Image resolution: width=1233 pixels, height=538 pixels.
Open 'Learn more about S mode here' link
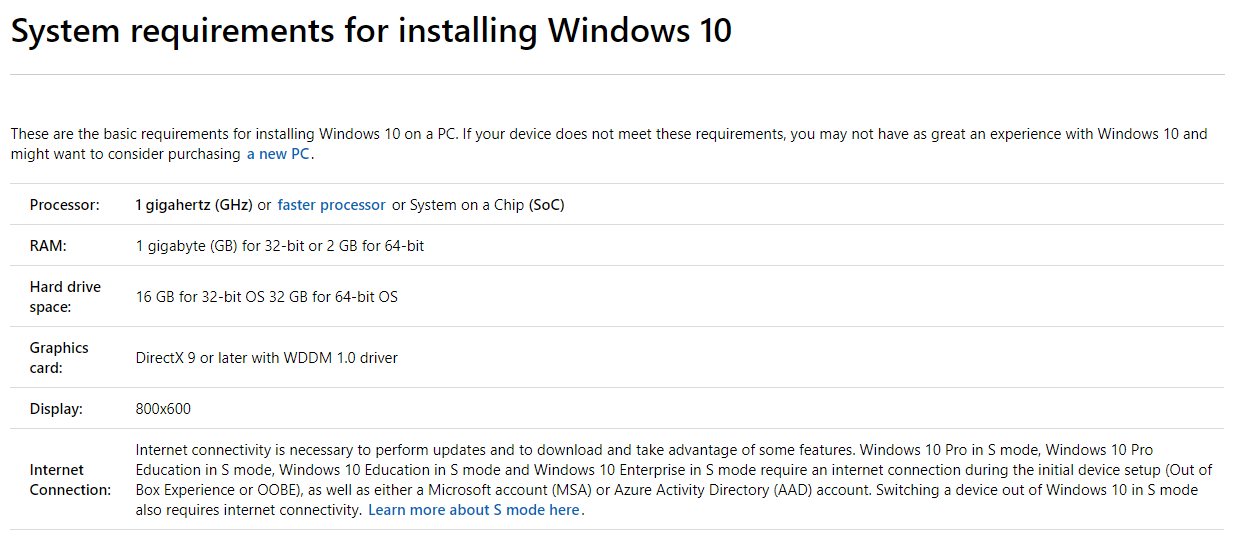tap(474, 510)
